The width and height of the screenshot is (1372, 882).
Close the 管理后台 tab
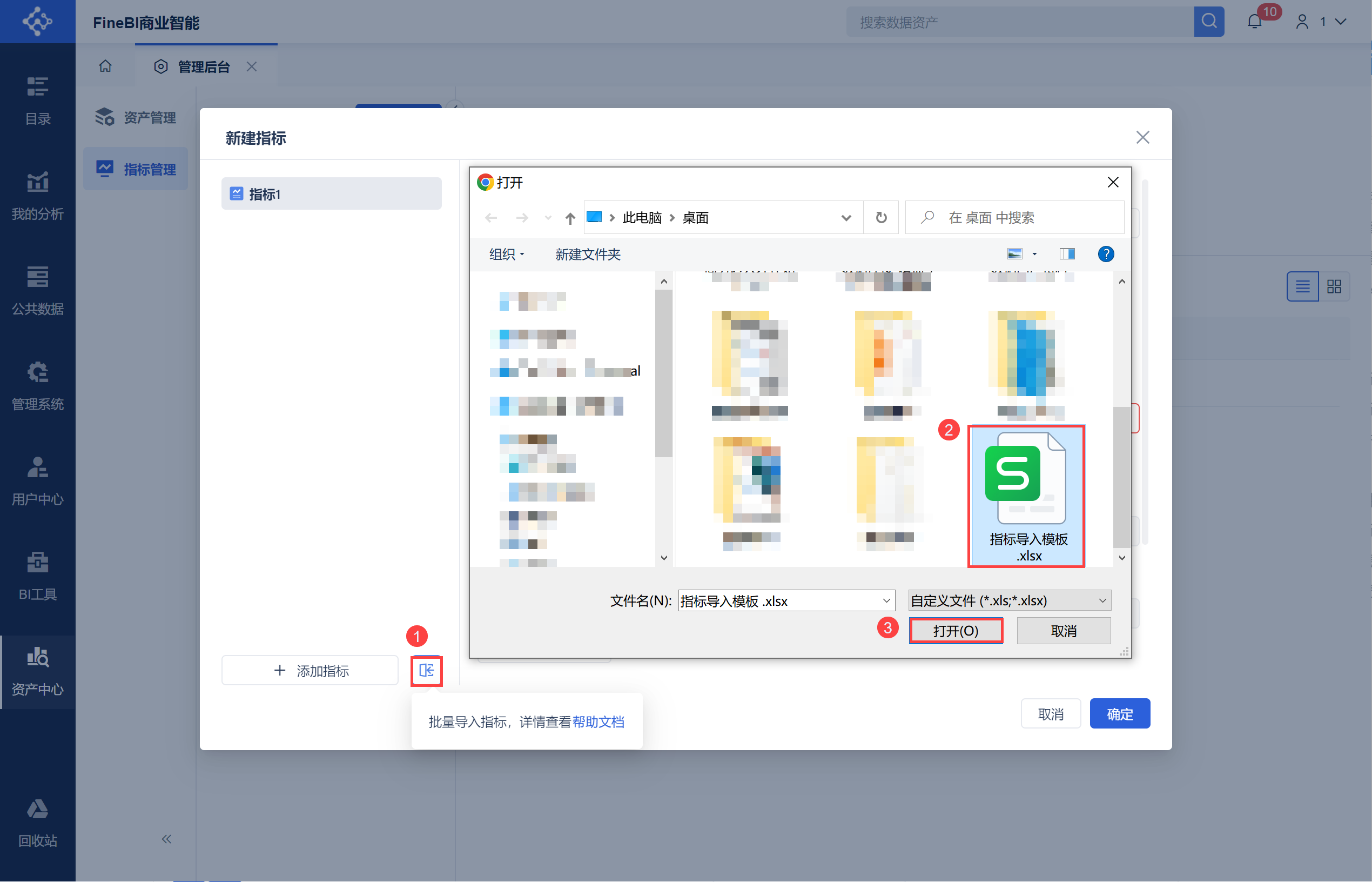[x=252, y=66]
